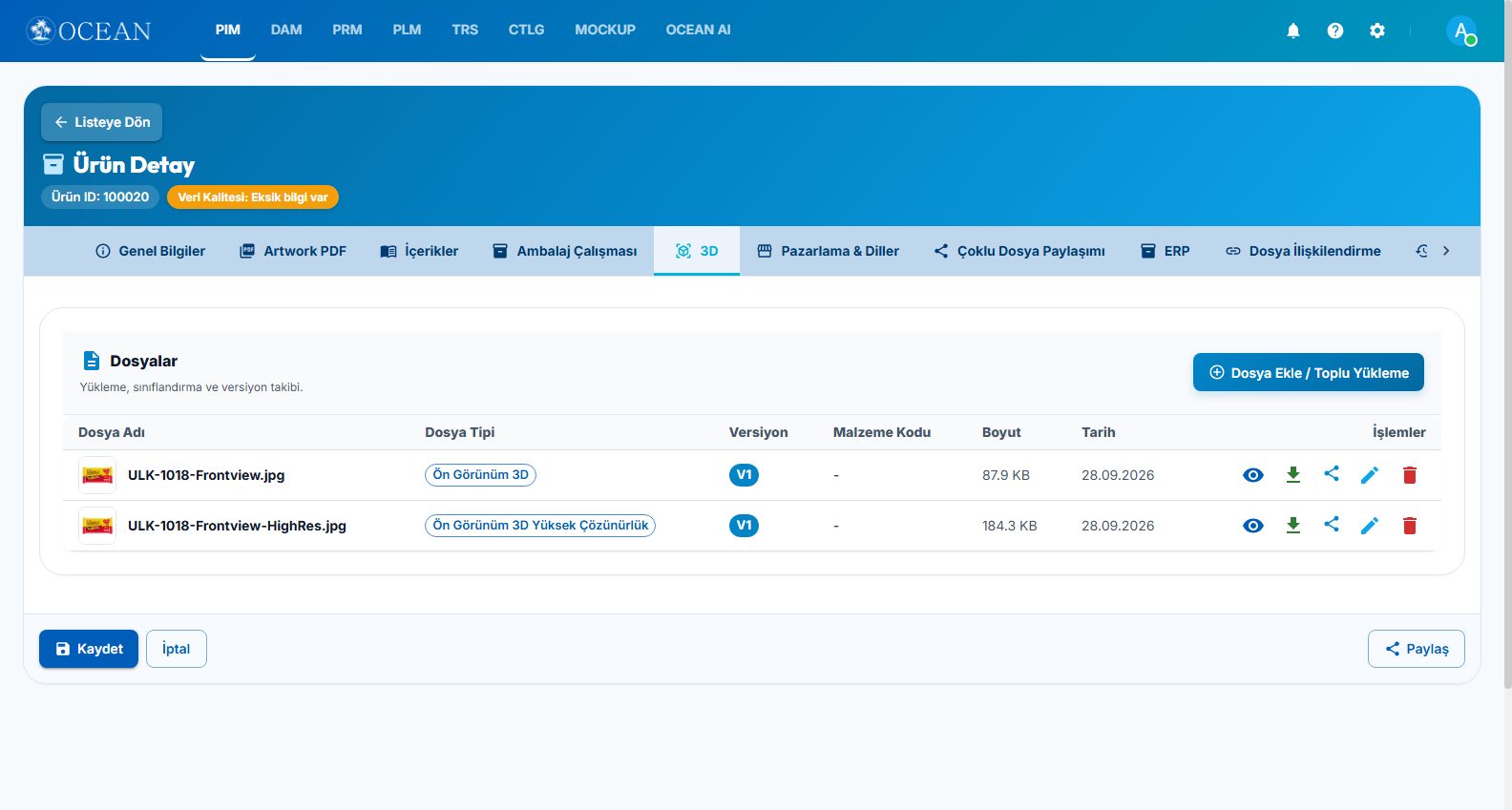Switch to PIM module
This screenshot has height=810, width=1512.
[228, 31]
